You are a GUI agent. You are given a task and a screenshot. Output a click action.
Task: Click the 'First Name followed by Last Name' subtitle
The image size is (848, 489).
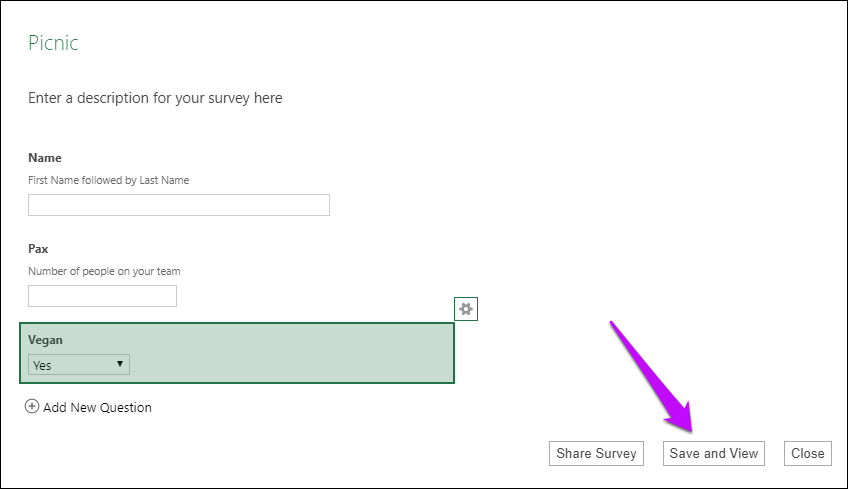pyautogui.click(x=108, y=180)
